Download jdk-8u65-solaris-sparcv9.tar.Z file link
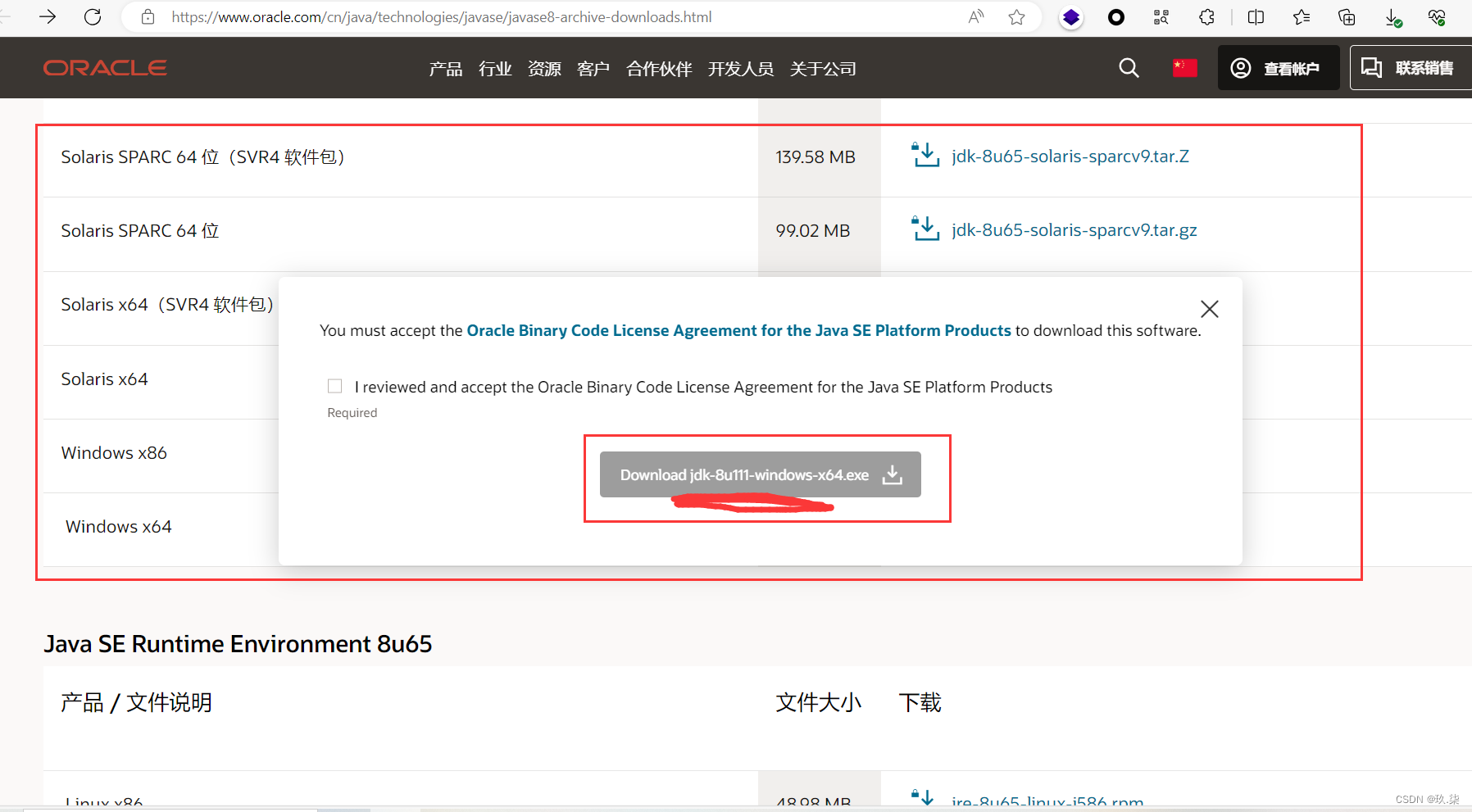Image resolution: width=1472 pixels, height=812 pixels. [x=1070, y=156]
